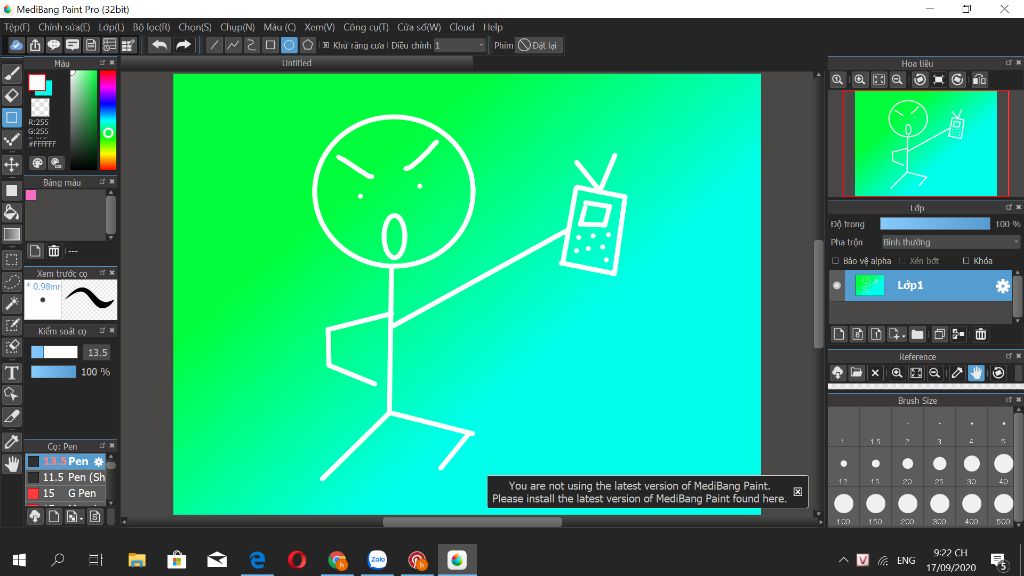Click the horizontal canvas scrollbar
Screen dimensions: 1024x576
(x=472, y=522)
